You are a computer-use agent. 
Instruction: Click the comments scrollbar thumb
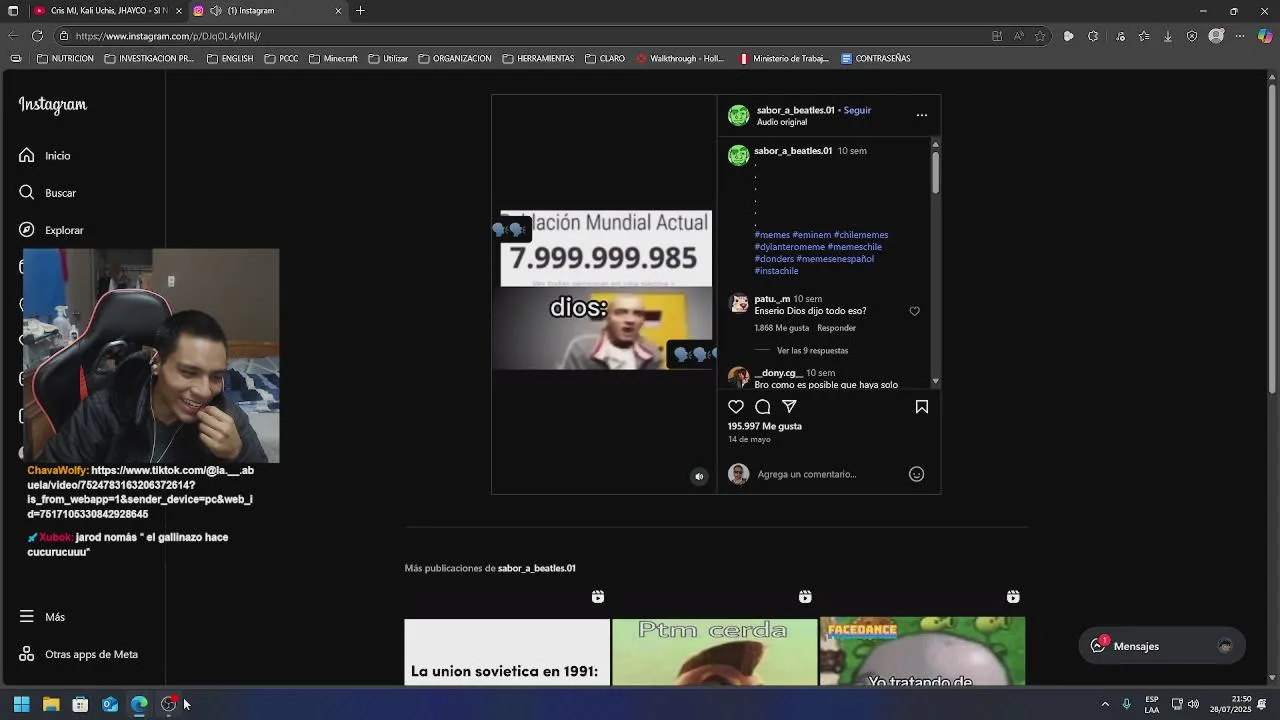click(x=936, y=172)
